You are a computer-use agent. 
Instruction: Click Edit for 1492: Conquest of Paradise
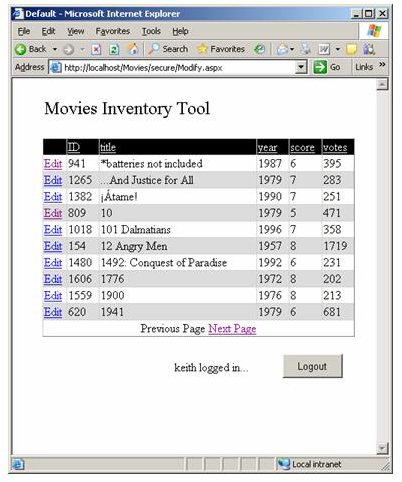coord(53,263)
